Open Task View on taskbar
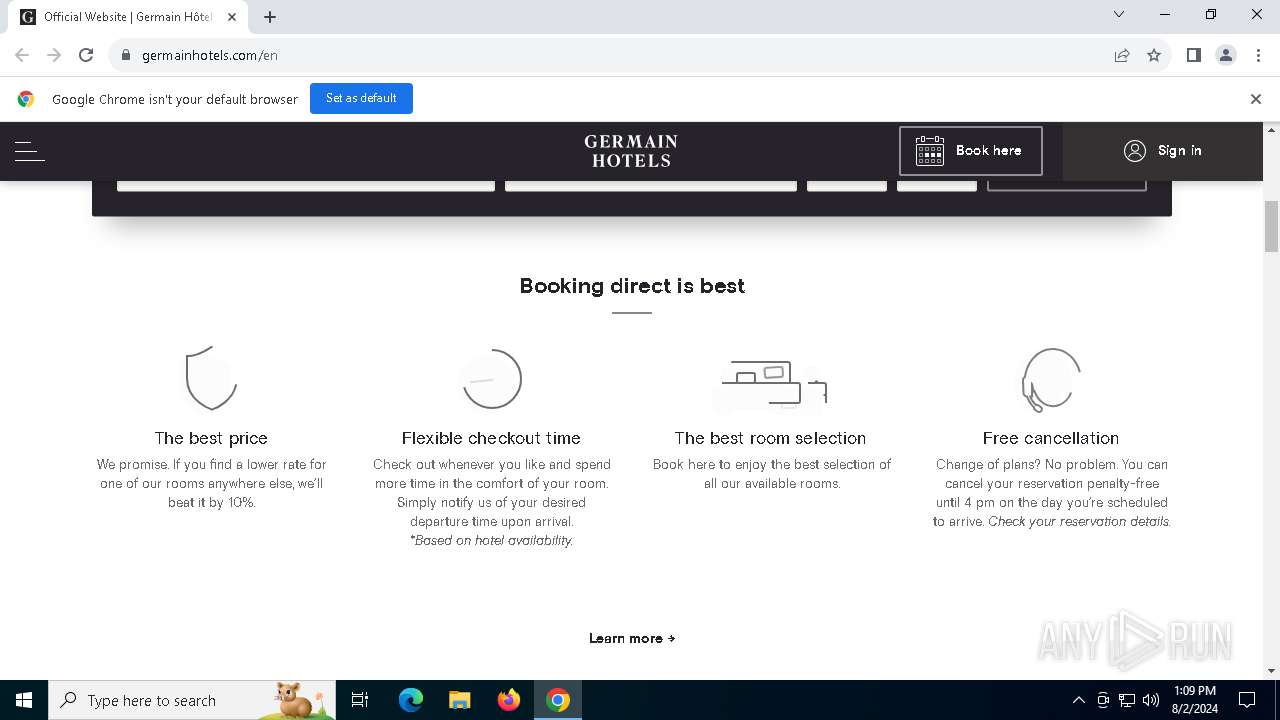Image resolution: width=1280 pixels, height=720 pixels. (x=360, y=700)
